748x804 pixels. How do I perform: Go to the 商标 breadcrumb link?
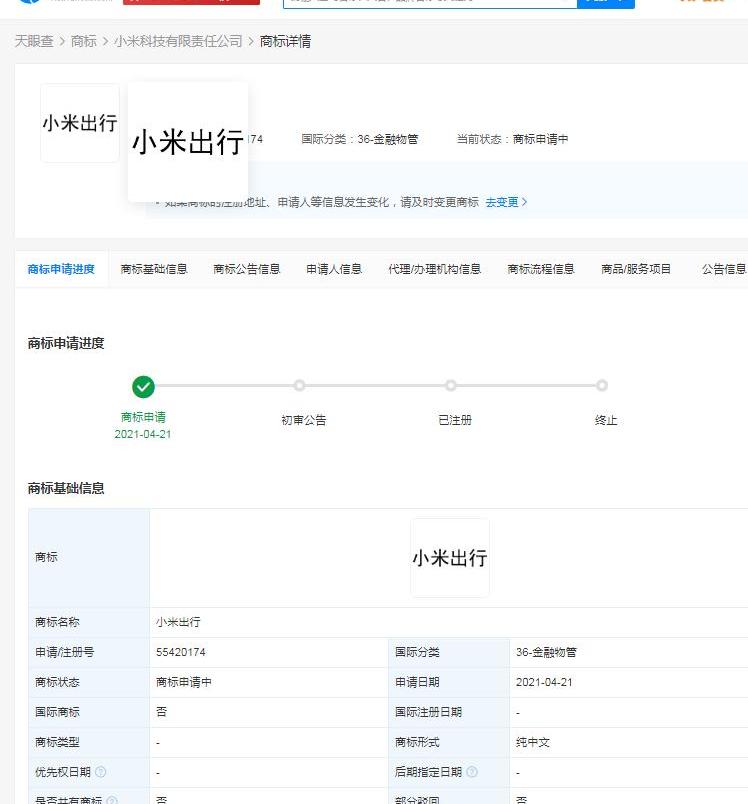click(x=84, y=41)
